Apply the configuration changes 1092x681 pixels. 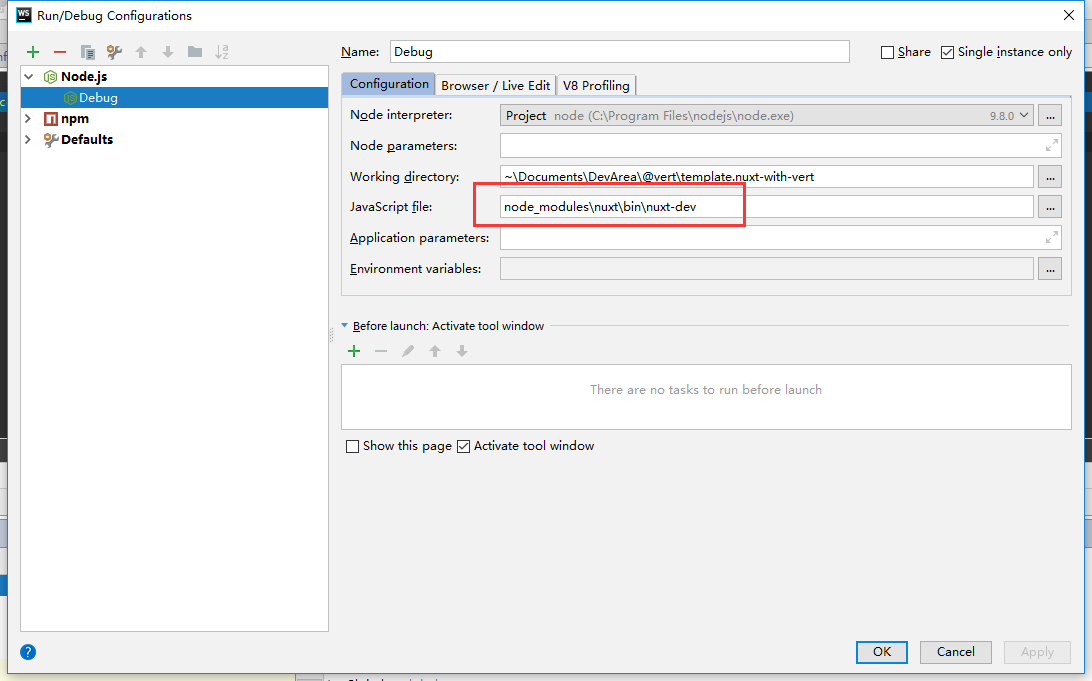click(x=1037, y=652)
